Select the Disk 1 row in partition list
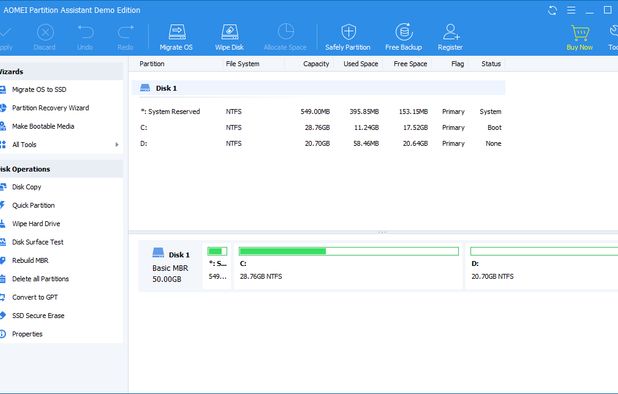618x394 pixels. point(318,88)
